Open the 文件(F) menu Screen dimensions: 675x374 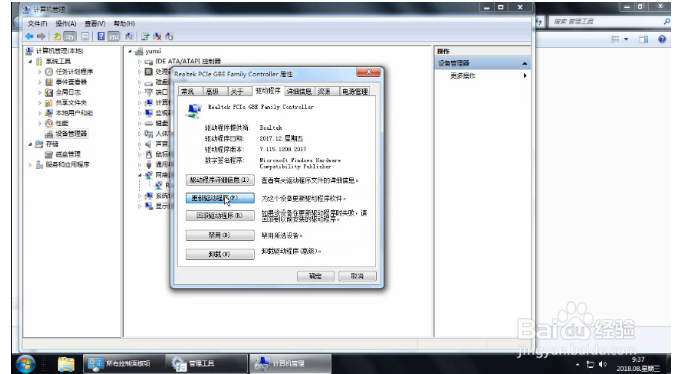37,23
